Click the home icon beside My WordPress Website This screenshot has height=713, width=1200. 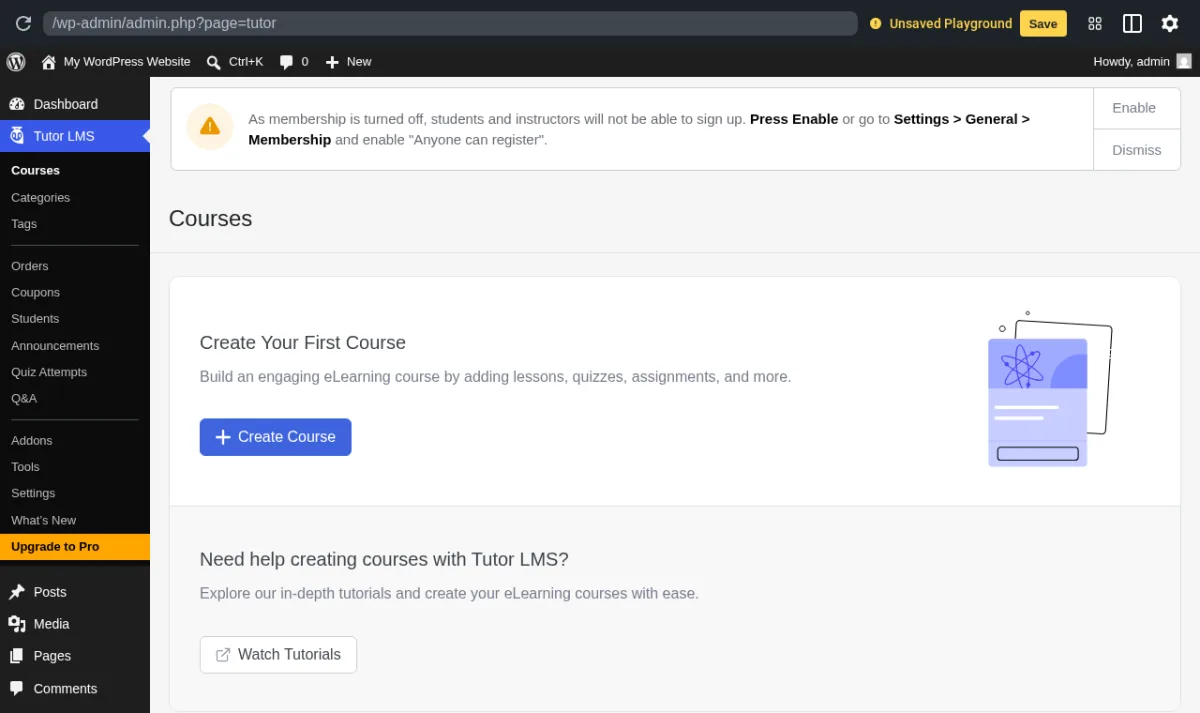coord(48,62)
